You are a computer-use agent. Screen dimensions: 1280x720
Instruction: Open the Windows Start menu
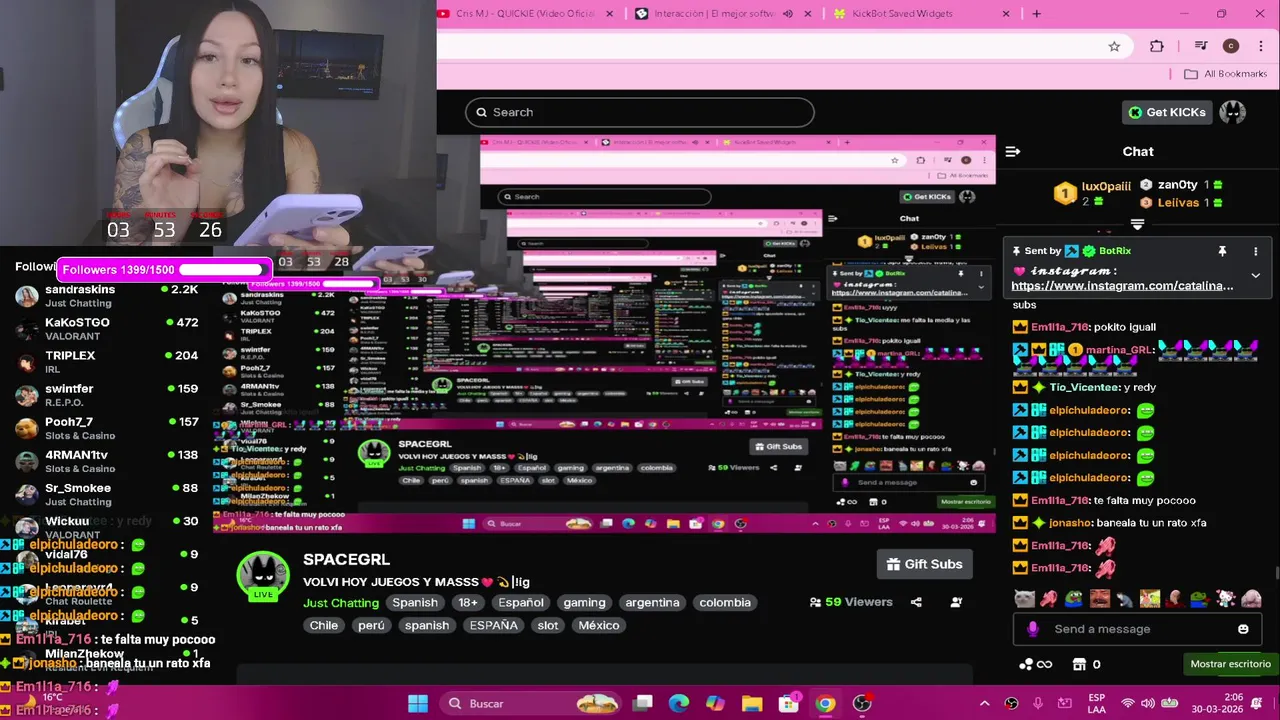pos(418,703)
